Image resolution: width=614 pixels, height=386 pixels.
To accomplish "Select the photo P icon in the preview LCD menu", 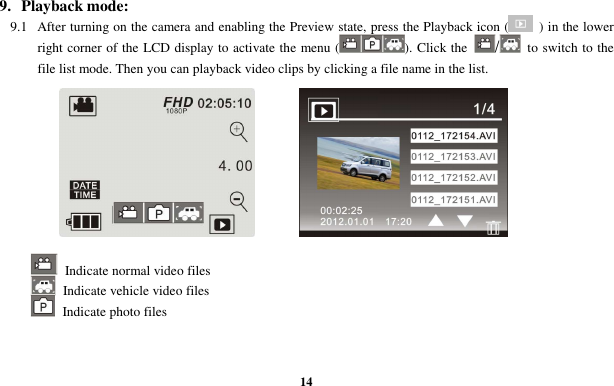I will coord(159,213).
